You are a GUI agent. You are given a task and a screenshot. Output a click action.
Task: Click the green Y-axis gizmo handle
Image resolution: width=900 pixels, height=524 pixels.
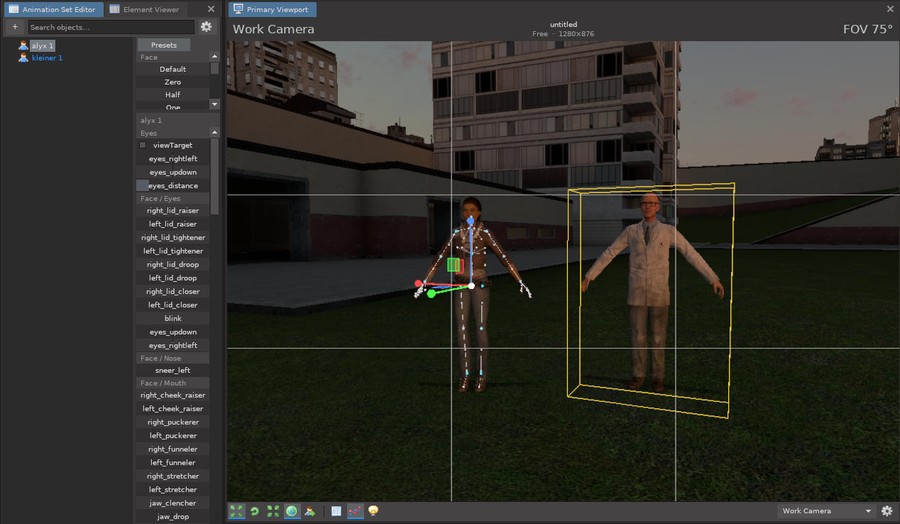point(431,294)
